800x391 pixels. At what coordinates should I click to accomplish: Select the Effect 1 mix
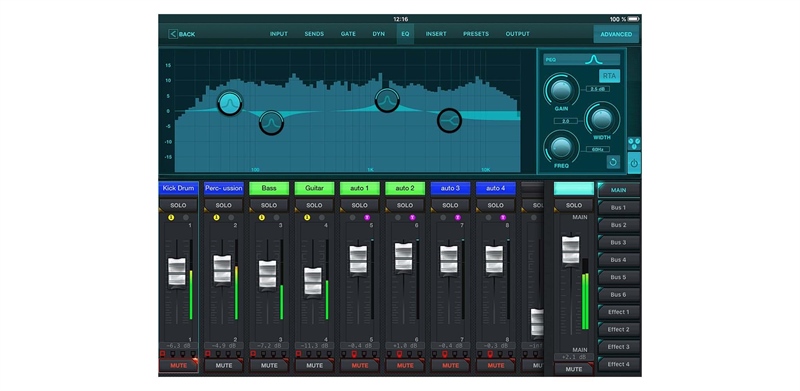[x=618, y=312]
